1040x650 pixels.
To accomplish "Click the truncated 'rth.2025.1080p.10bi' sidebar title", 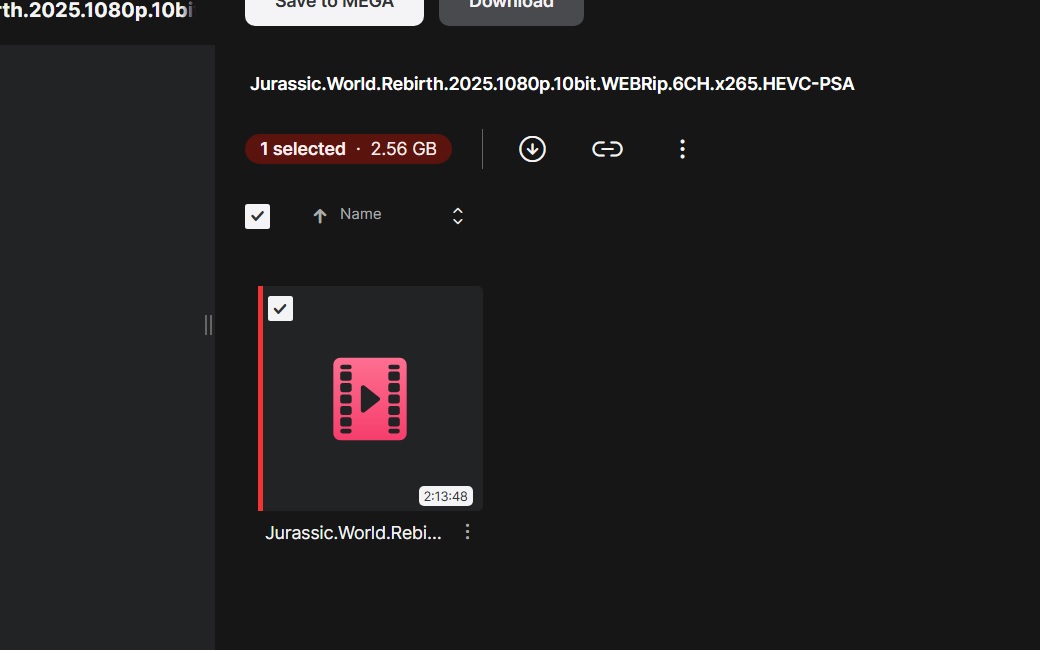I will 97,11.
